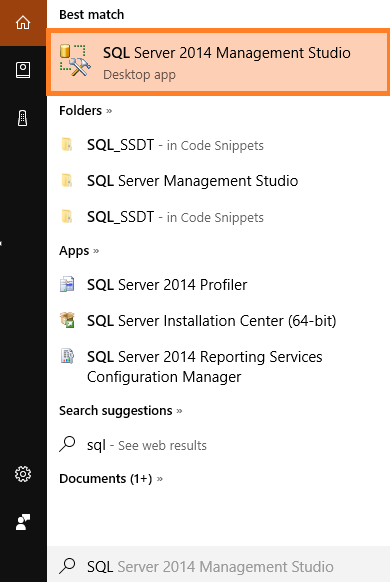Open the SQL Server Management Studio folder result
Screen dimensions: 390x582
(x=218, y=181)
